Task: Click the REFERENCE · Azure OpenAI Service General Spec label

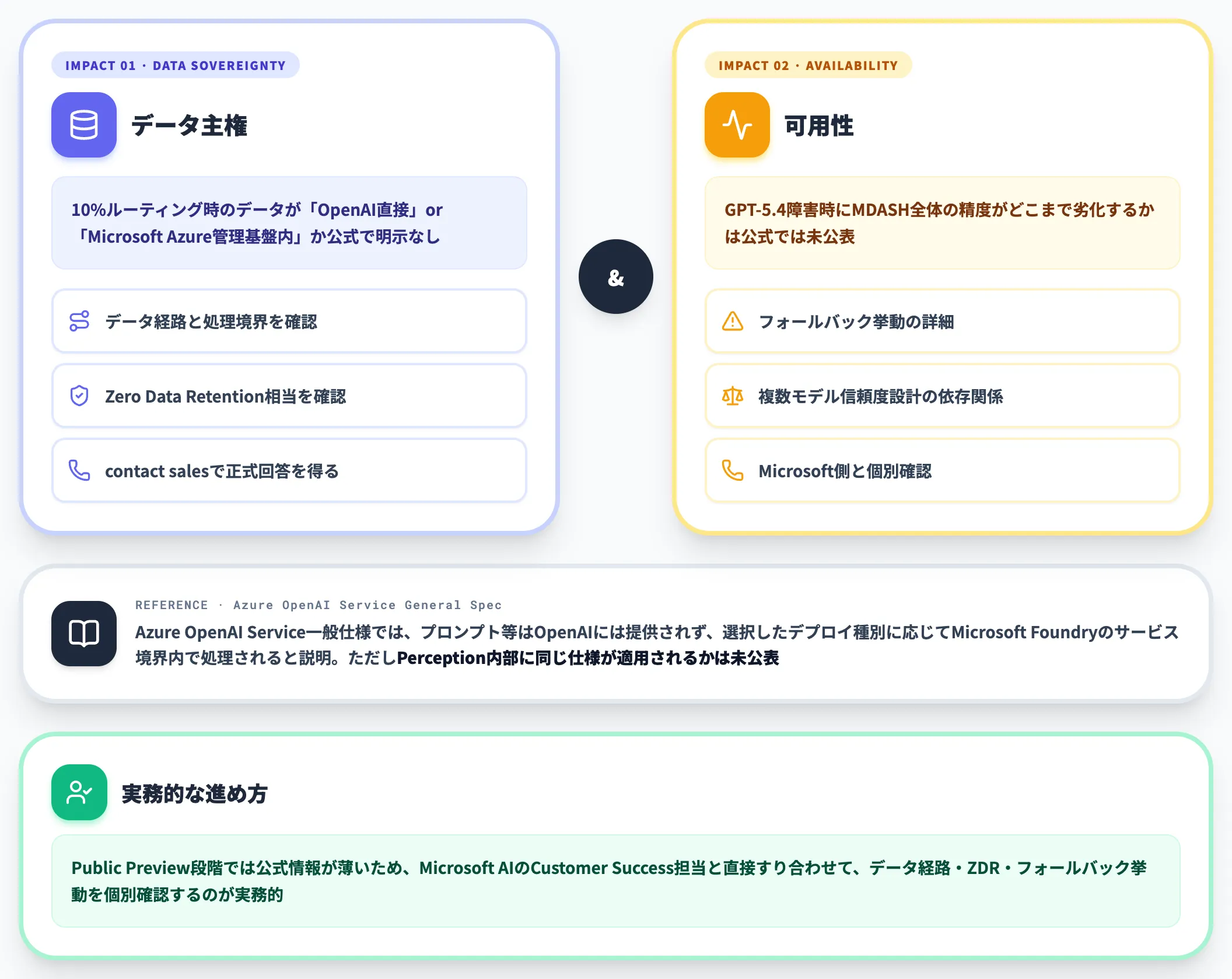Action: (x=318, y=605)
